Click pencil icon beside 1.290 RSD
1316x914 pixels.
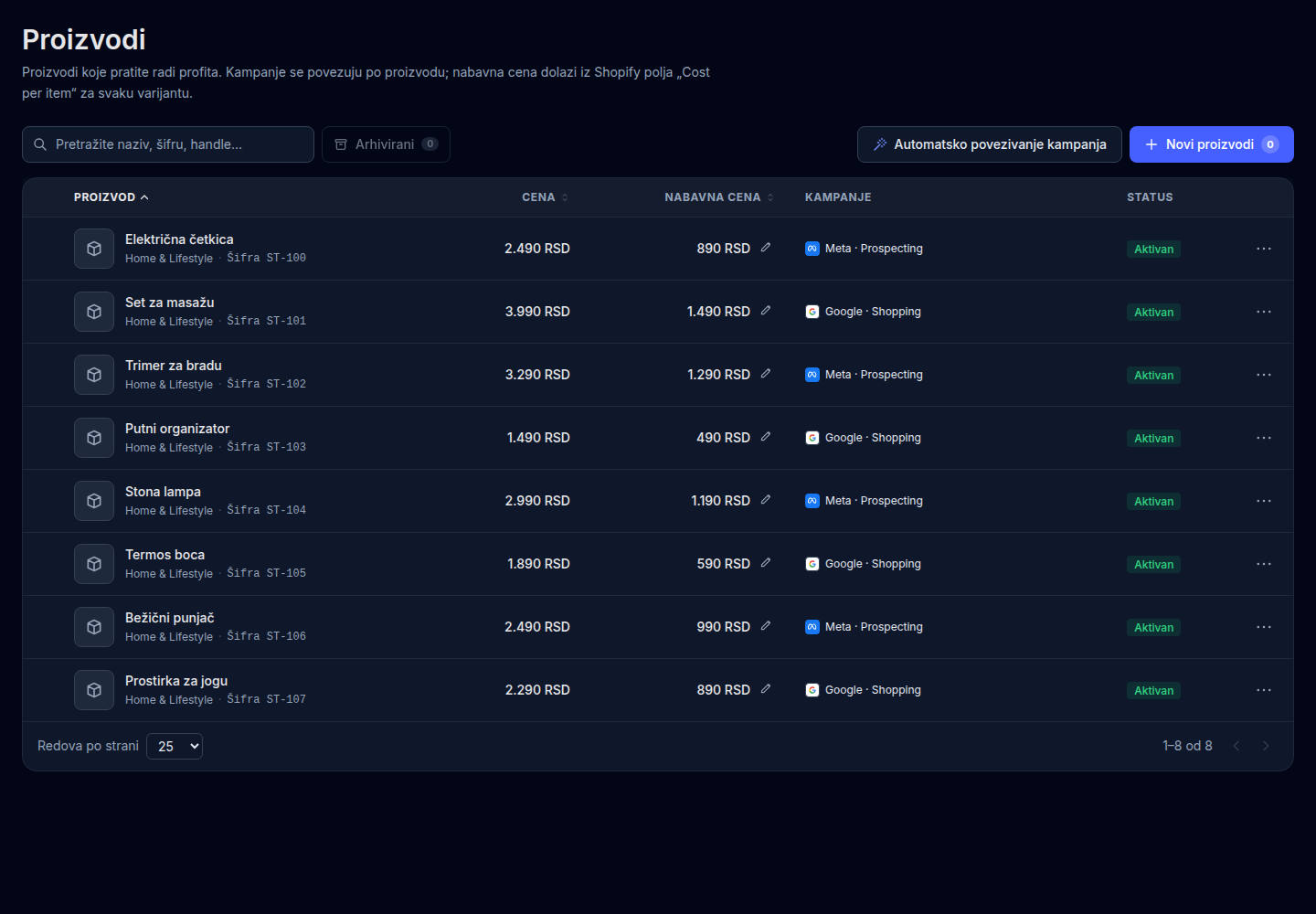(766, 374)
